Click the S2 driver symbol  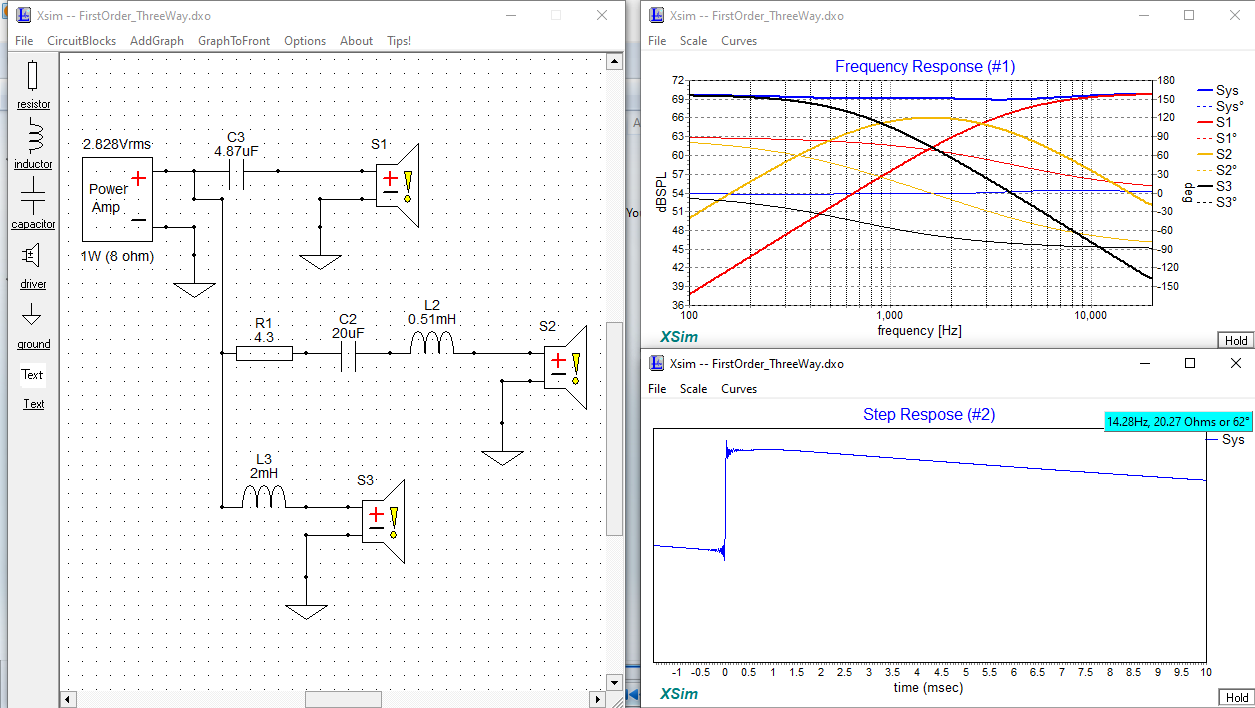pyautogui.click(x=567, y=367)
